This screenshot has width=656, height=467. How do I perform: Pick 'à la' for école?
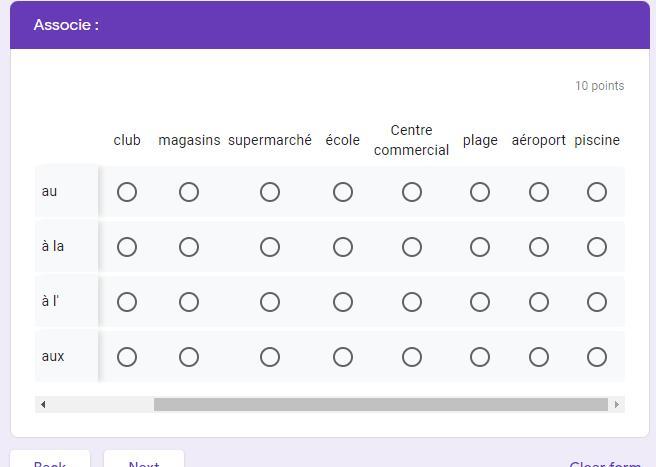tap(343, 247)
